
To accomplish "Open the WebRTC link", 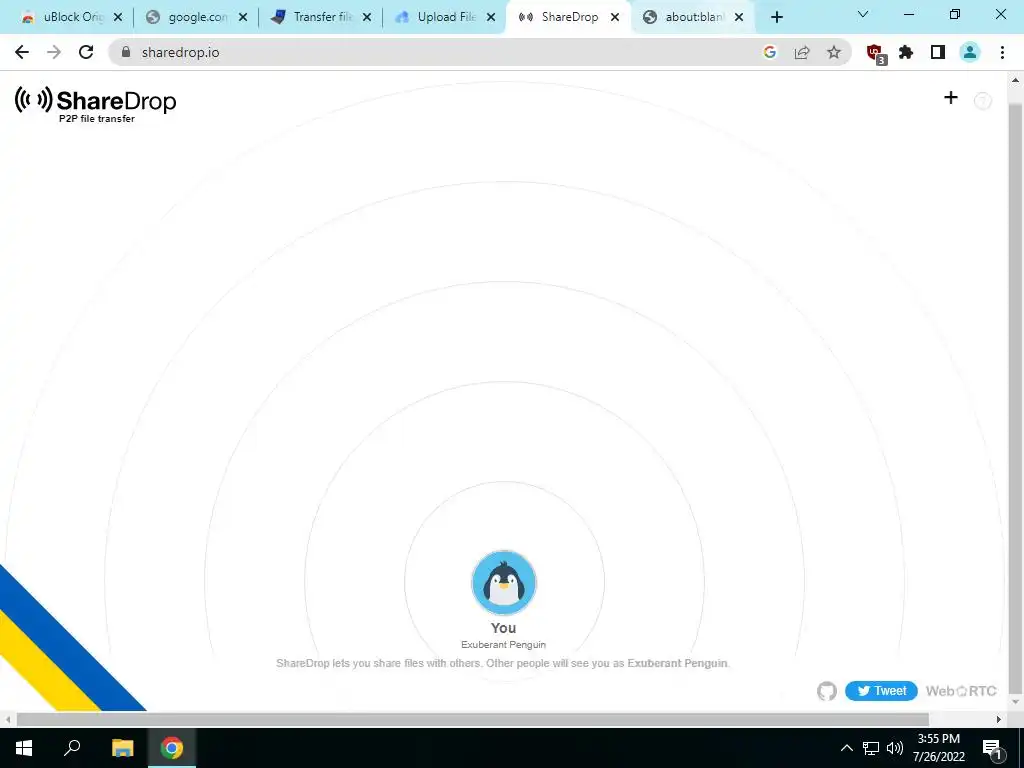I will [x=961, y=691].
